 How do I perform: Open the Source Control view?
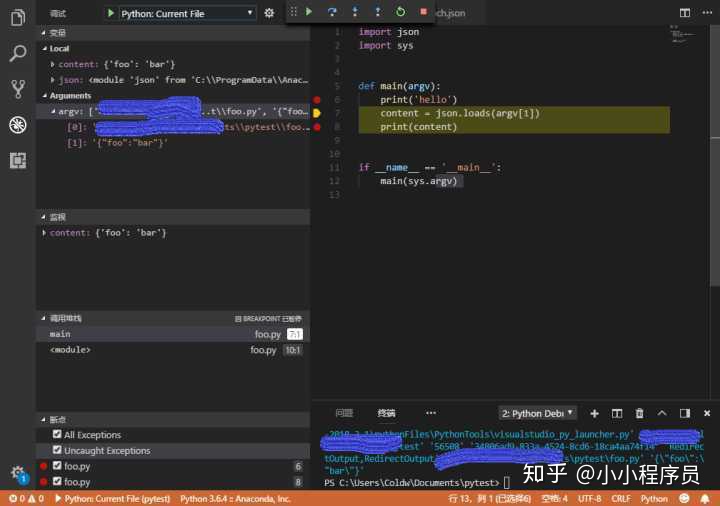point(17,89)
